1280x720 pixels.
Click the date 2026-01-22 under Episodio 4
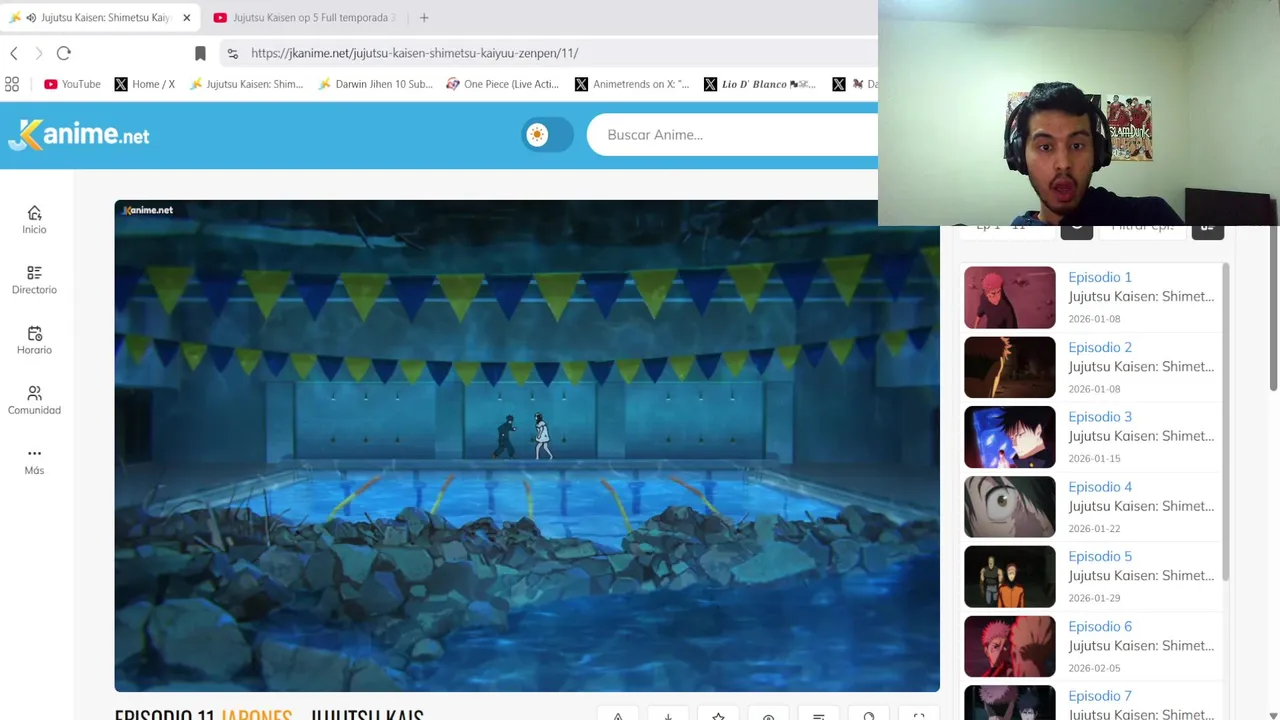click(x=1094, y=528)
